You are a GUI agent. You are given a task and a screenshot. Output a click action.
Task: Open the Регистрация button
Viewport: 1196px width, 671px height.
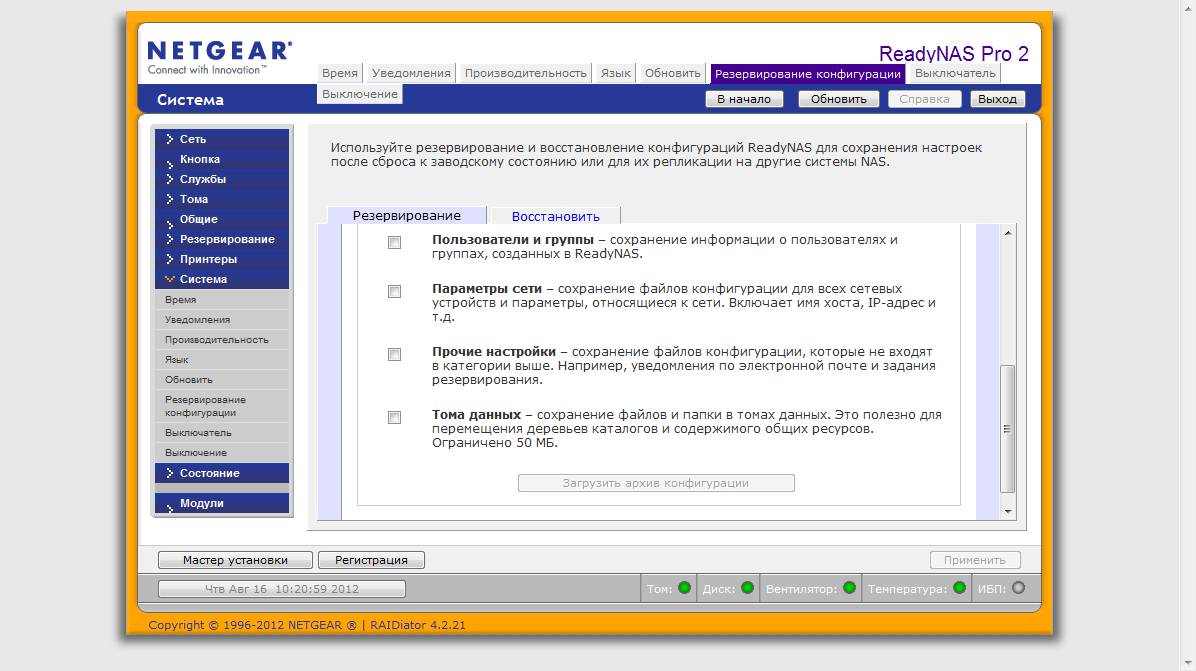(371, 560)
